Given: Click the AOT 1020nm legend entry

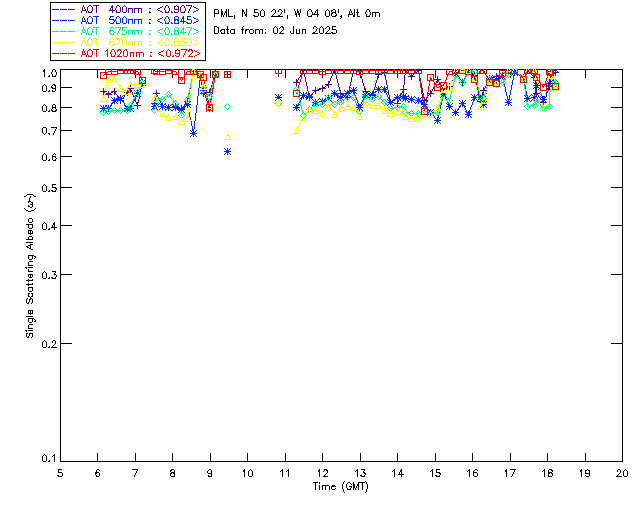Looking at the screenshot, I should (126, 53).
